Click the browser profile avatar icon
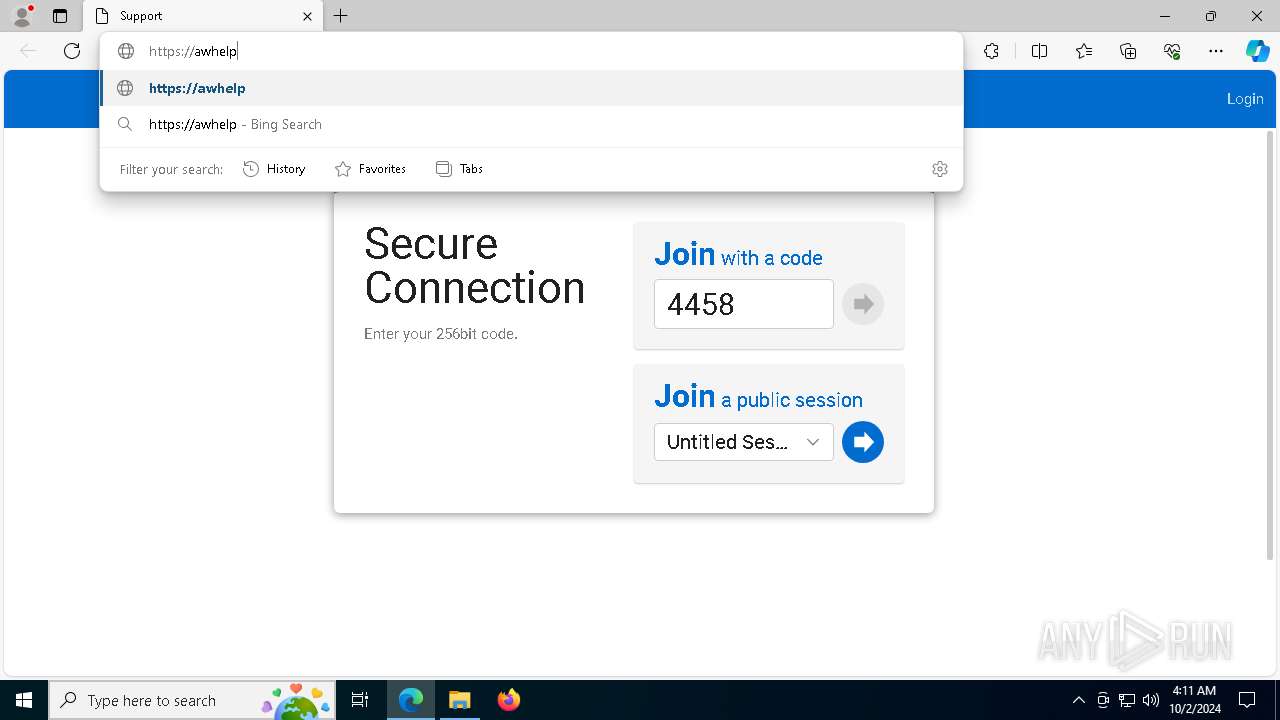Screen dimensions: 1280x720 click(22, 16)
